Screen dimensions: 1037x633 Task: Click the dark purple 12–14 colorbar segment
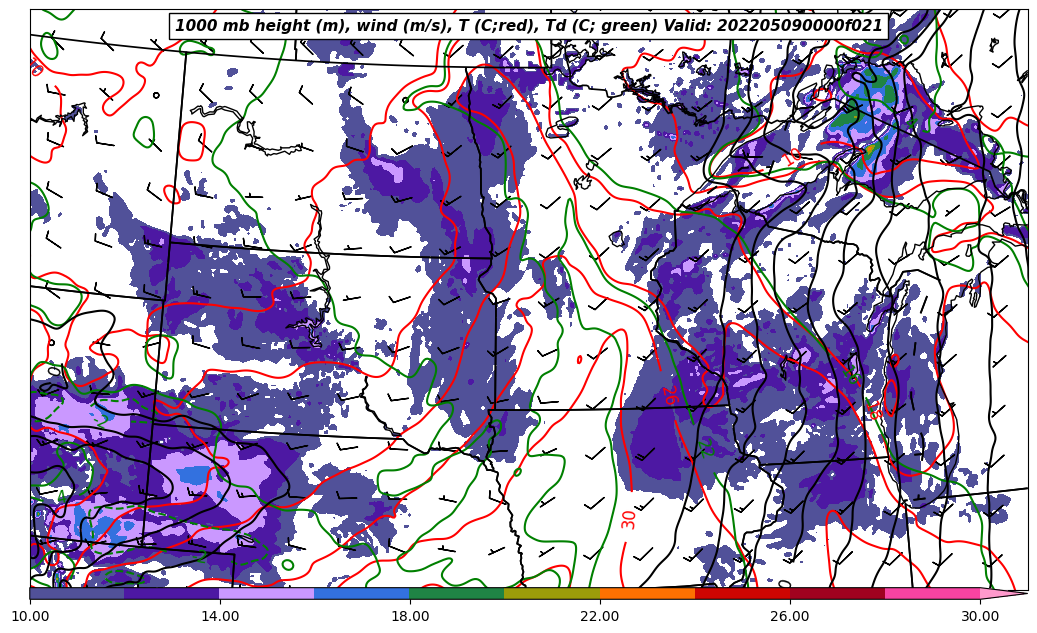click(x=172, y=593)
